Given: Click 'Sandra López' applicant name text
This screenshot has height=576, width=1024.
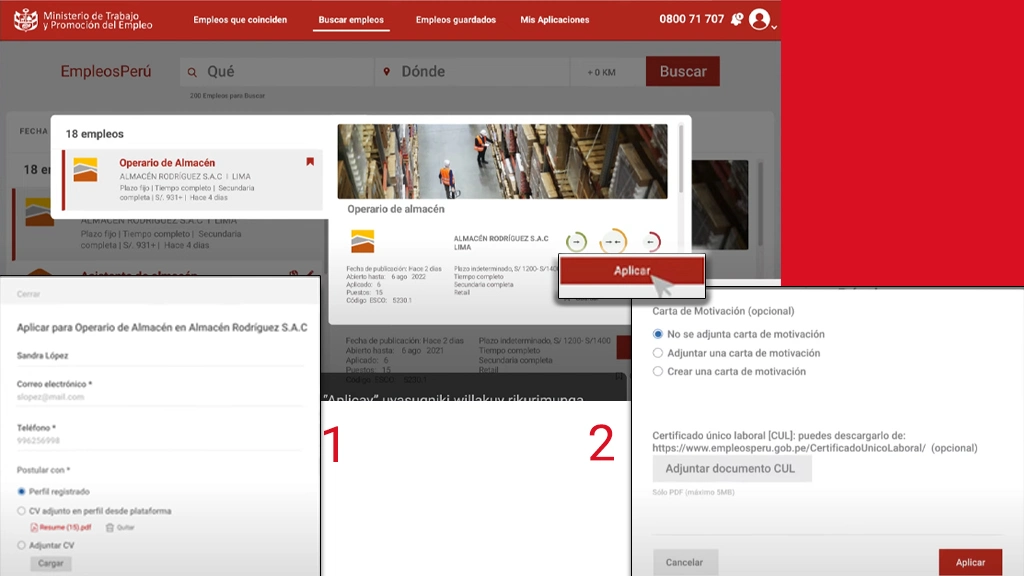Looking at the screenshot, I should pos(42,355).
